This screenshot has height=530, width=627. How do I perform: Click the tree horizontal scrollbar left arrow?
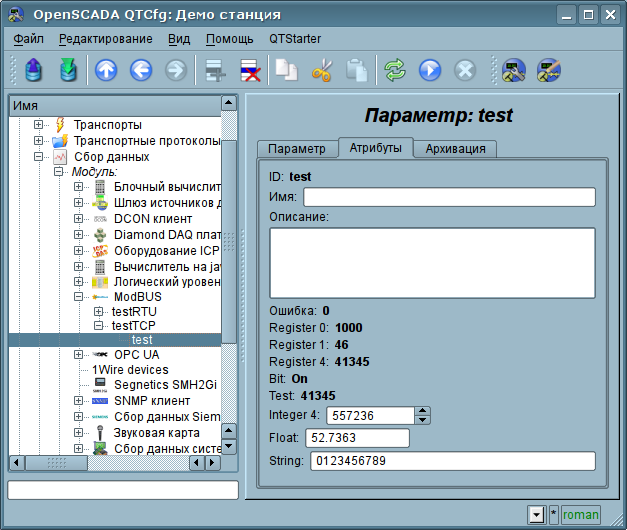[16, 463]
